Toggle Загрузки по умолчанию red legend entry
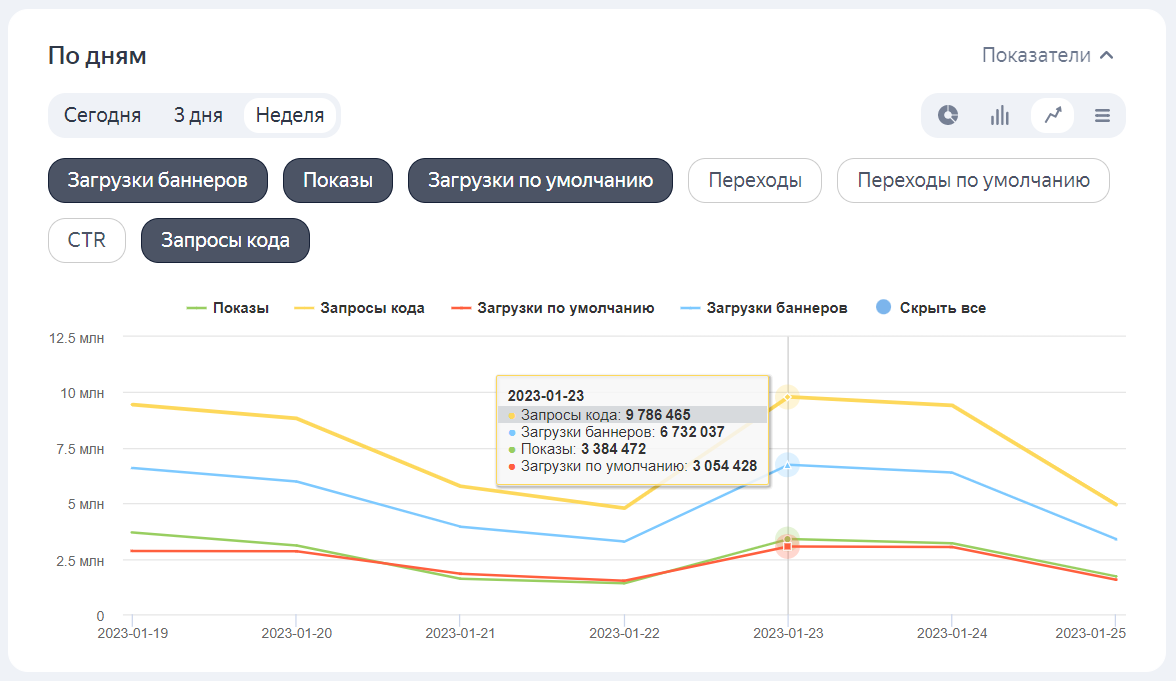The width and height of the screenshot is (1176, 681). [x=553, y=308]
